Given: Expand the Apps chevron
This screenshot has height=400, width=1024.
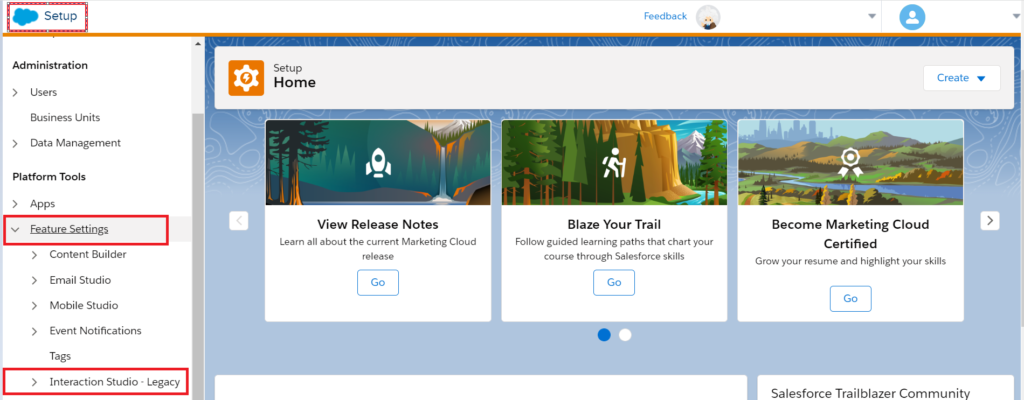Looking at the screenshot, I should (x=16, y=204).
